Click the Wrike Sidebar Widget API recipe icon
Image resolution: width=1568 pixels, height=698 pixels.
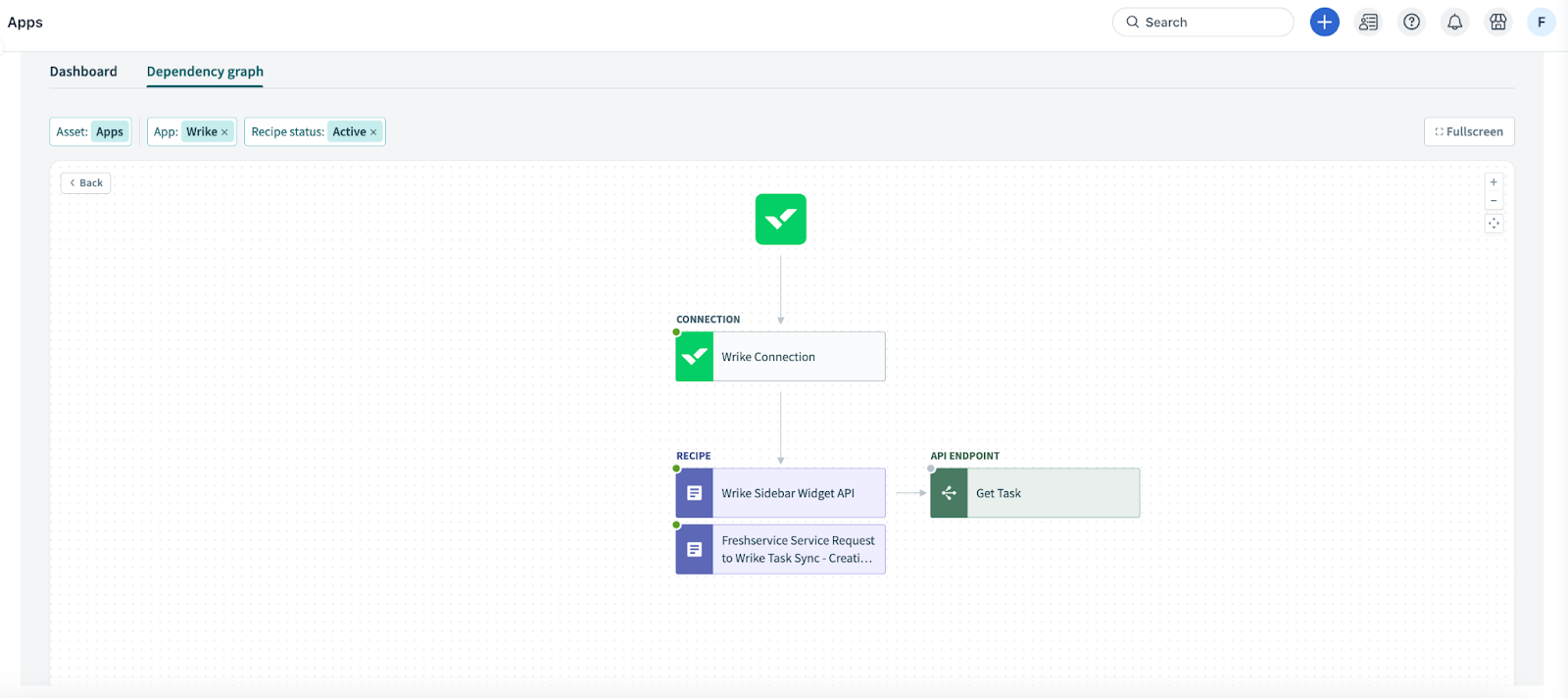(x=695, y=493)
